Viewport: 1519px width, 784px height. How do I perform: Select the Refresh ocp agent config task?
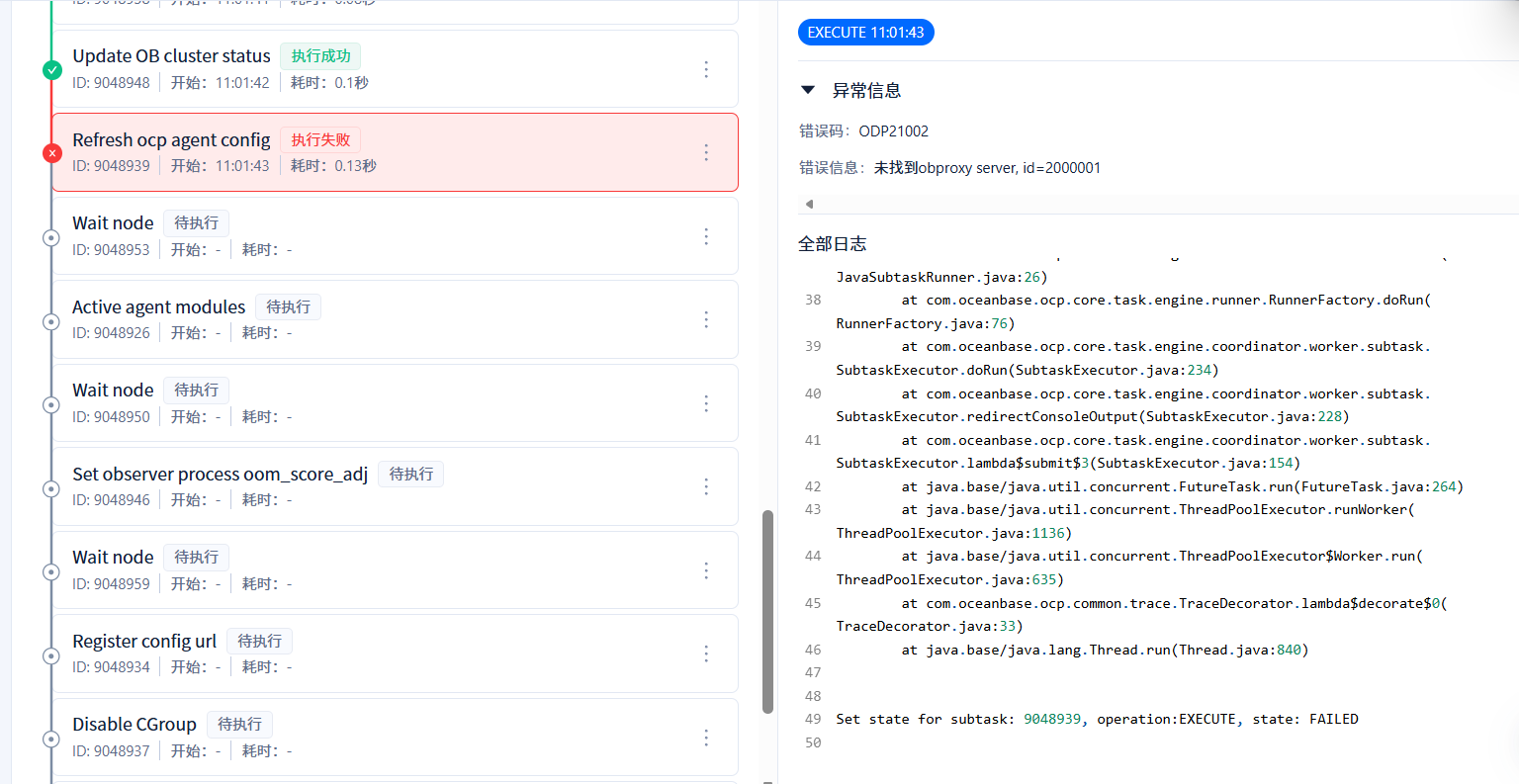[395, 152]
